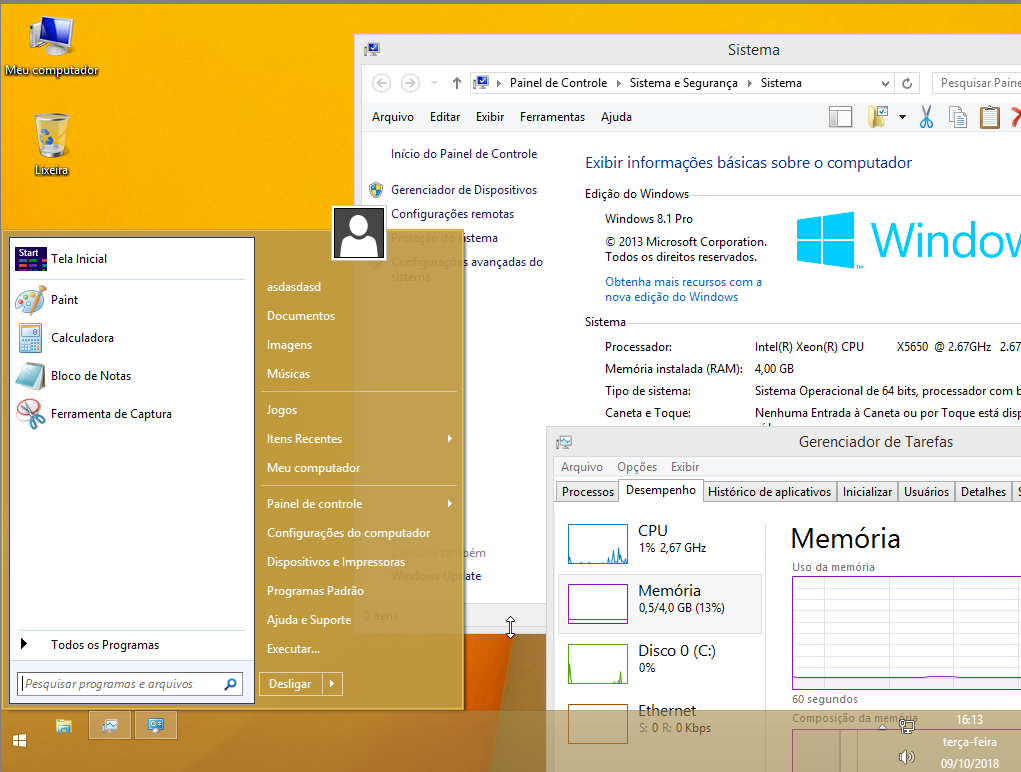The height and width of the screenshot is (772, 1021).
Task: Open Ajuda e Suporte in start menu
Action: point(309,620)
